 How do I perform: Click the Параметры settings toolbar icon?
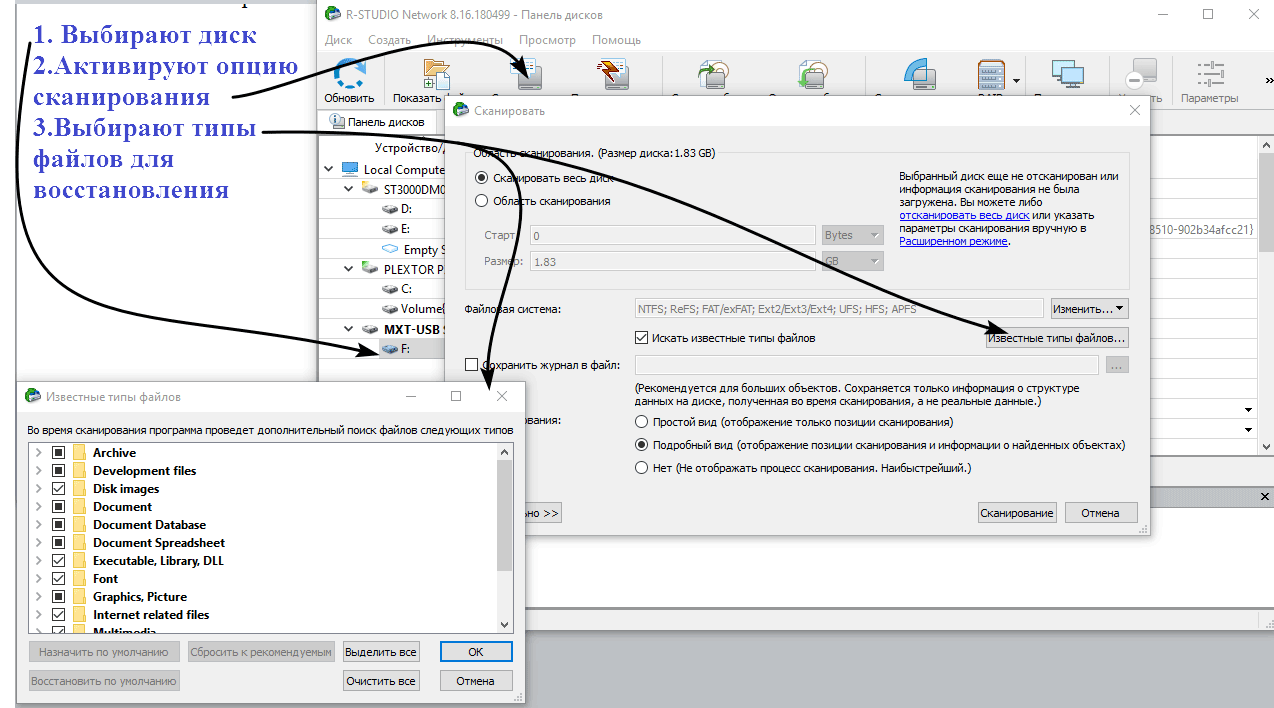[1210, 74]
